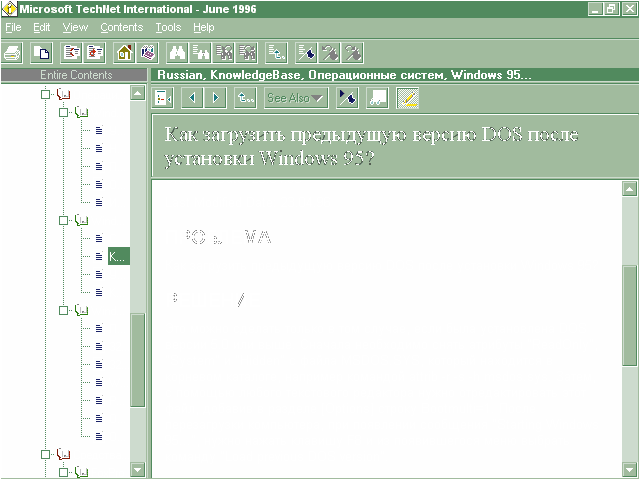
Task: Click sync contents tree icon in document toolbar
Action: coord(163,98)
